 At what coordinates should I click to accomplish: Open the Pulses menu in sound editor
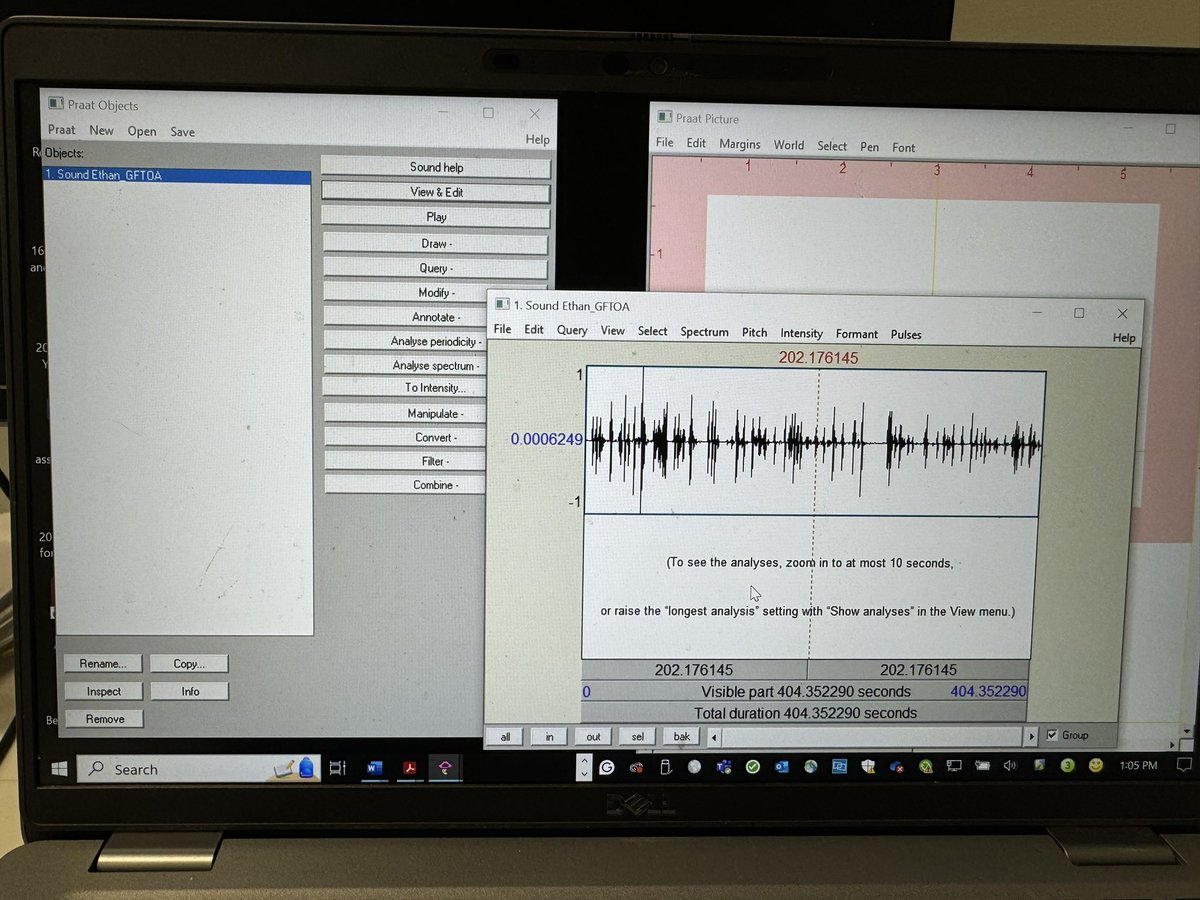click(x=906, y=334)
